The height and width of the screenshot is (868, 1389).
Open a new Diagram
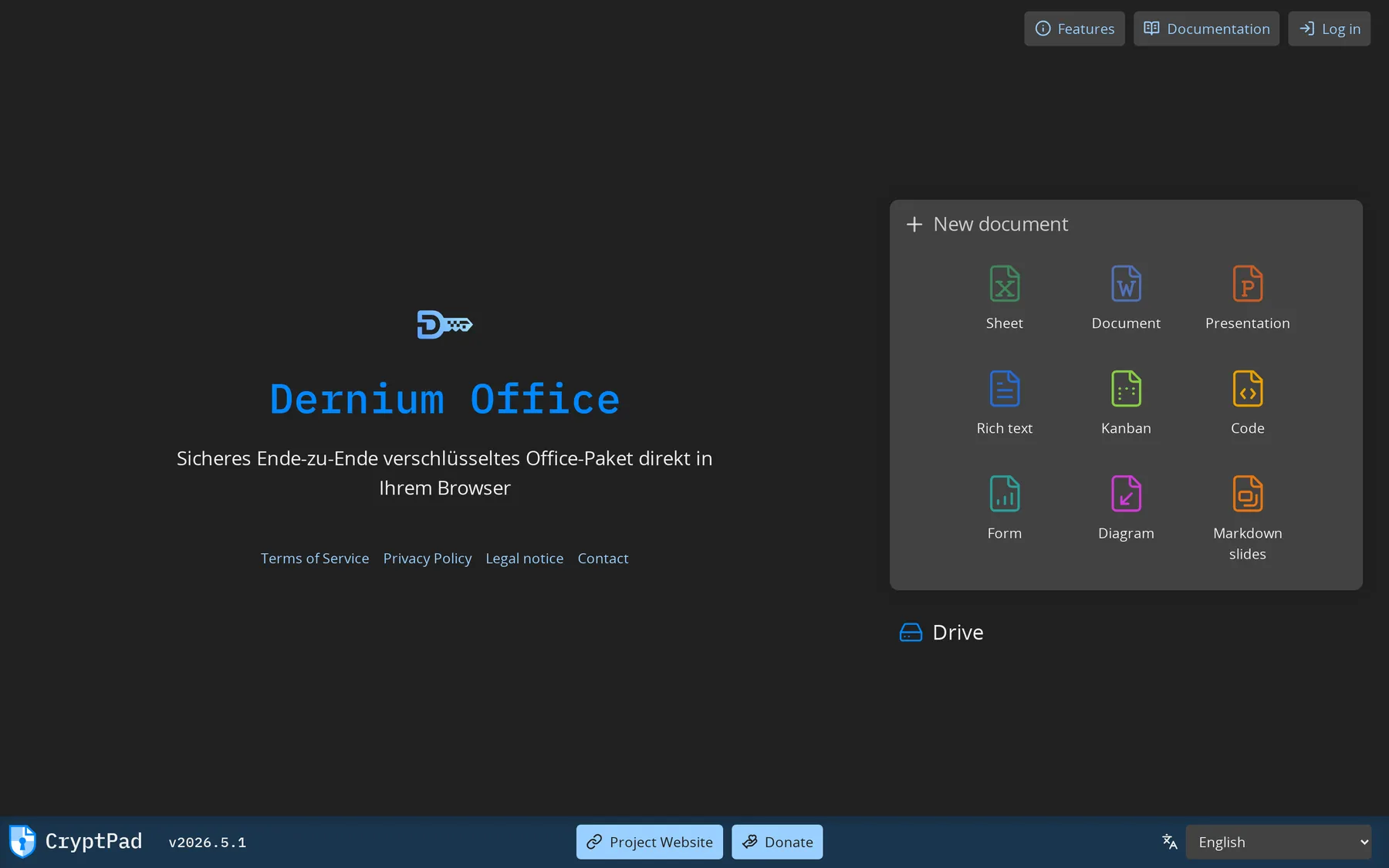(1126, 508)
